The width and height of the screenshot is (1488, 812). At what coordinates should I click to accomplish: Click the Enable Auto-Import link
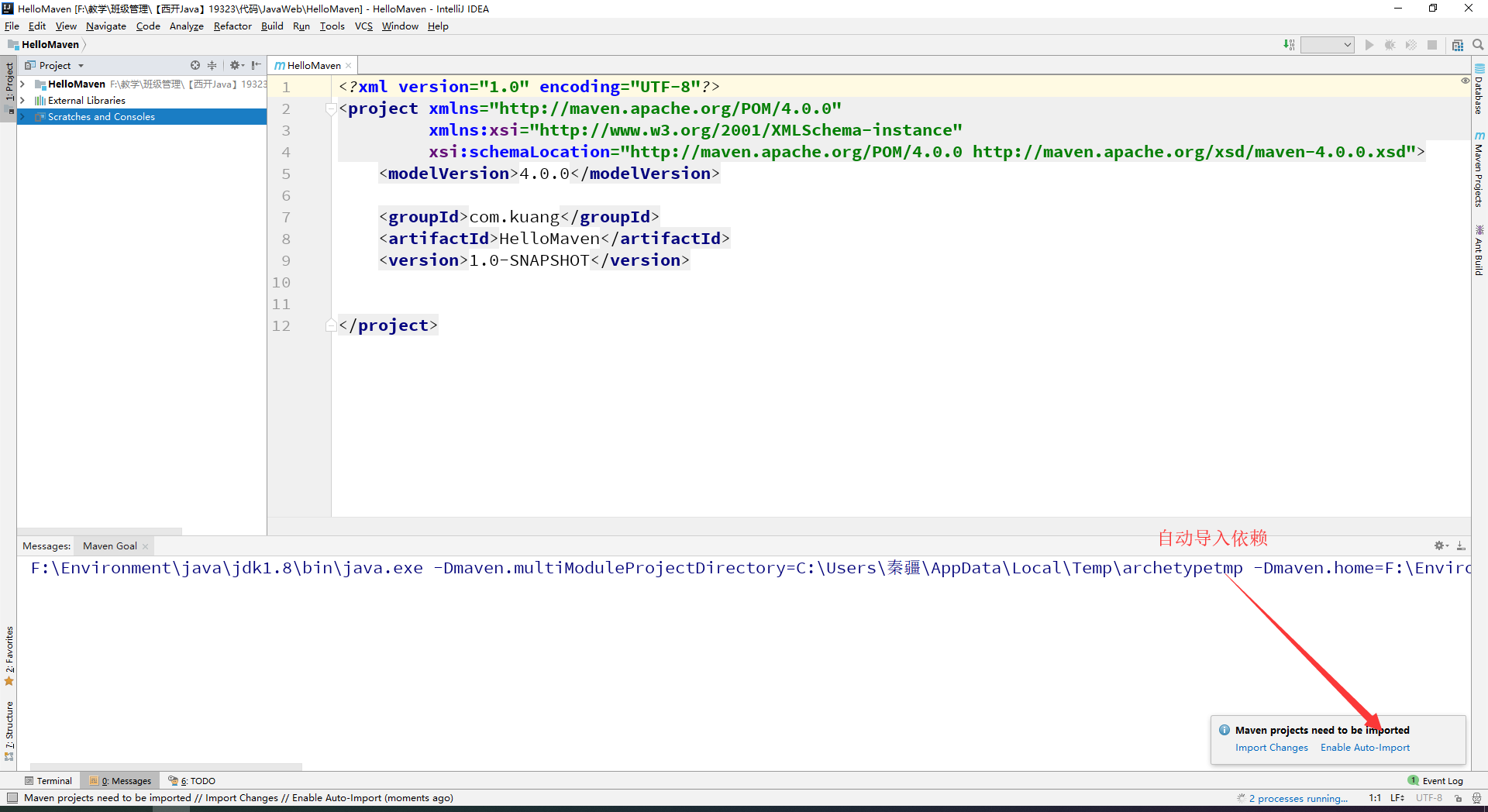point(1365,747)
